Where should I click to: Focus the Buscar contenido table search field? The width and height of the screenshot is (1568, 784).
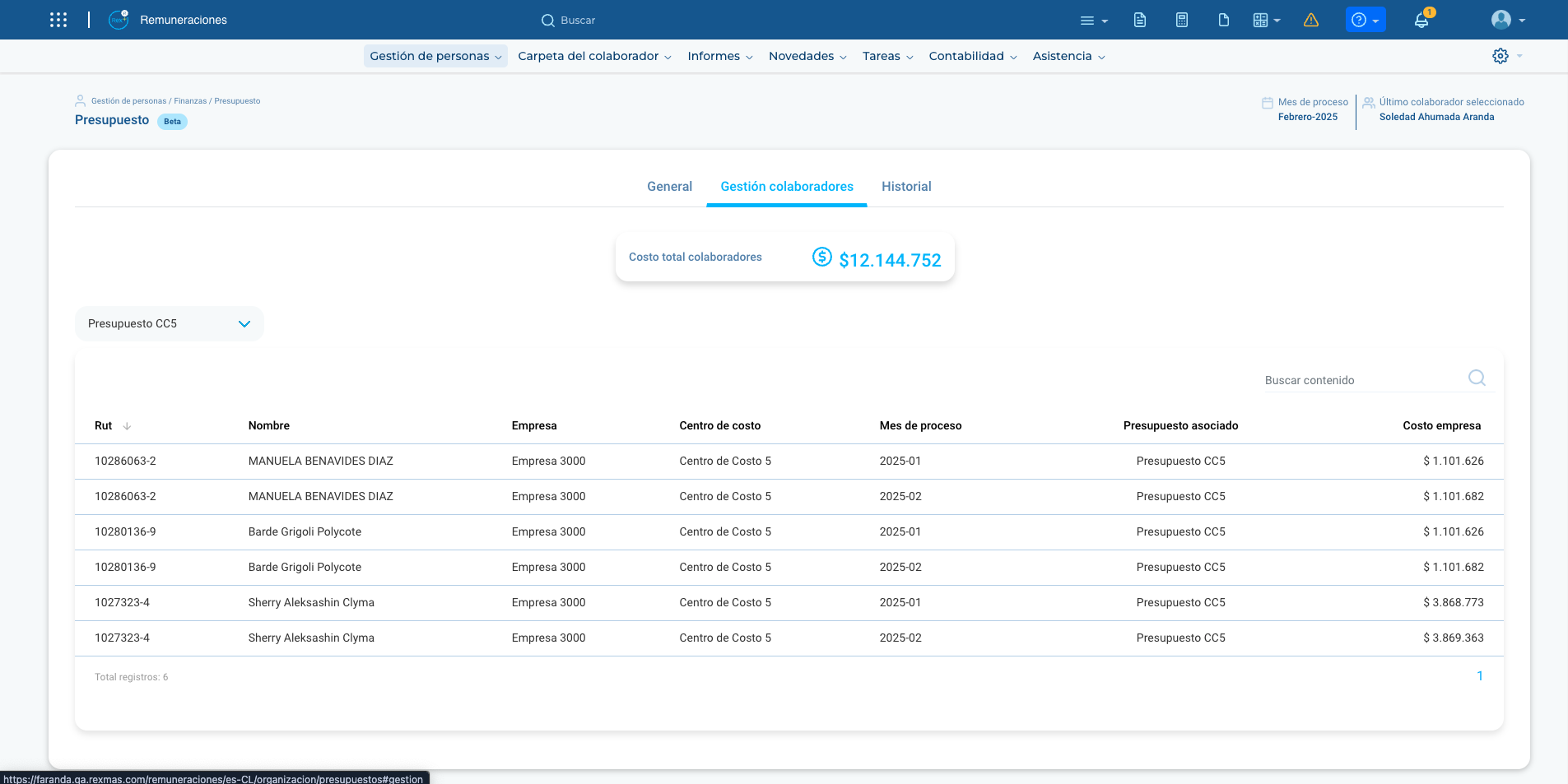point(1367,380)
